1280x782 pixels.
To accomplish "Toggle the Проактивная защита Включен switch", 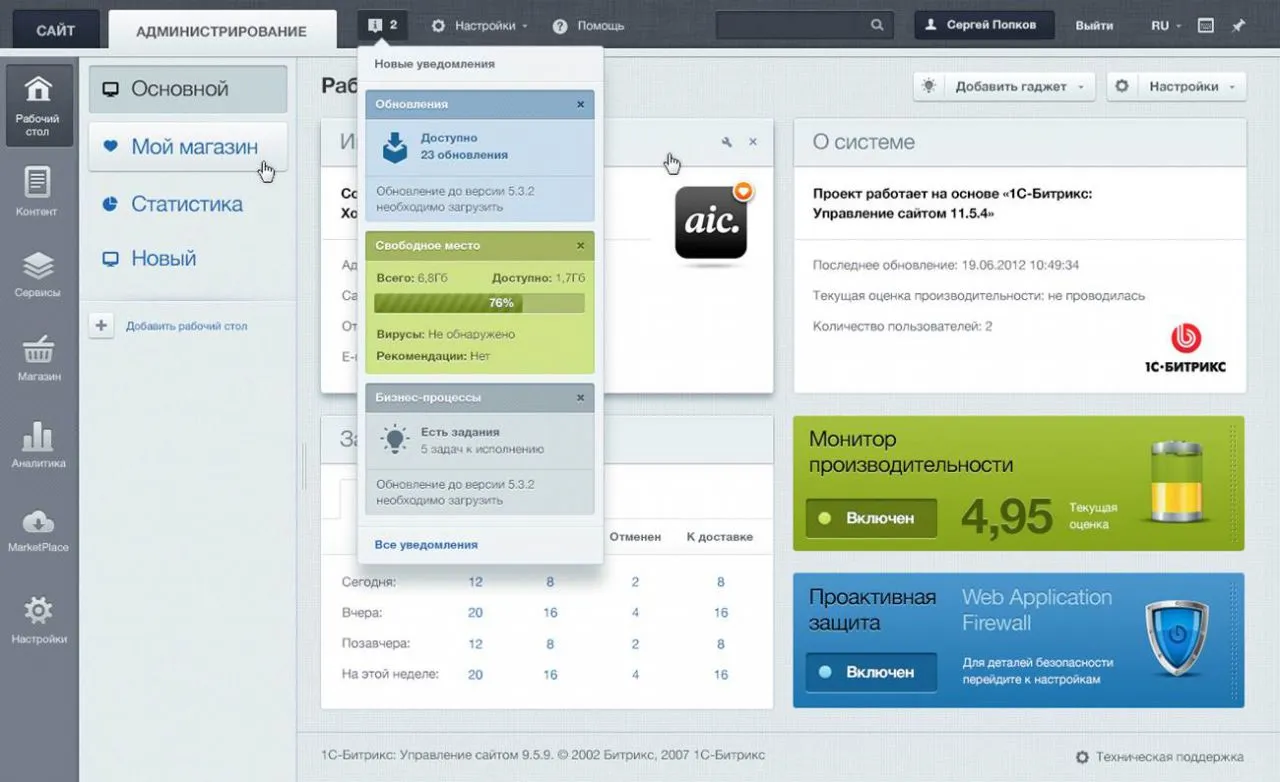I will tap(871, 672).
